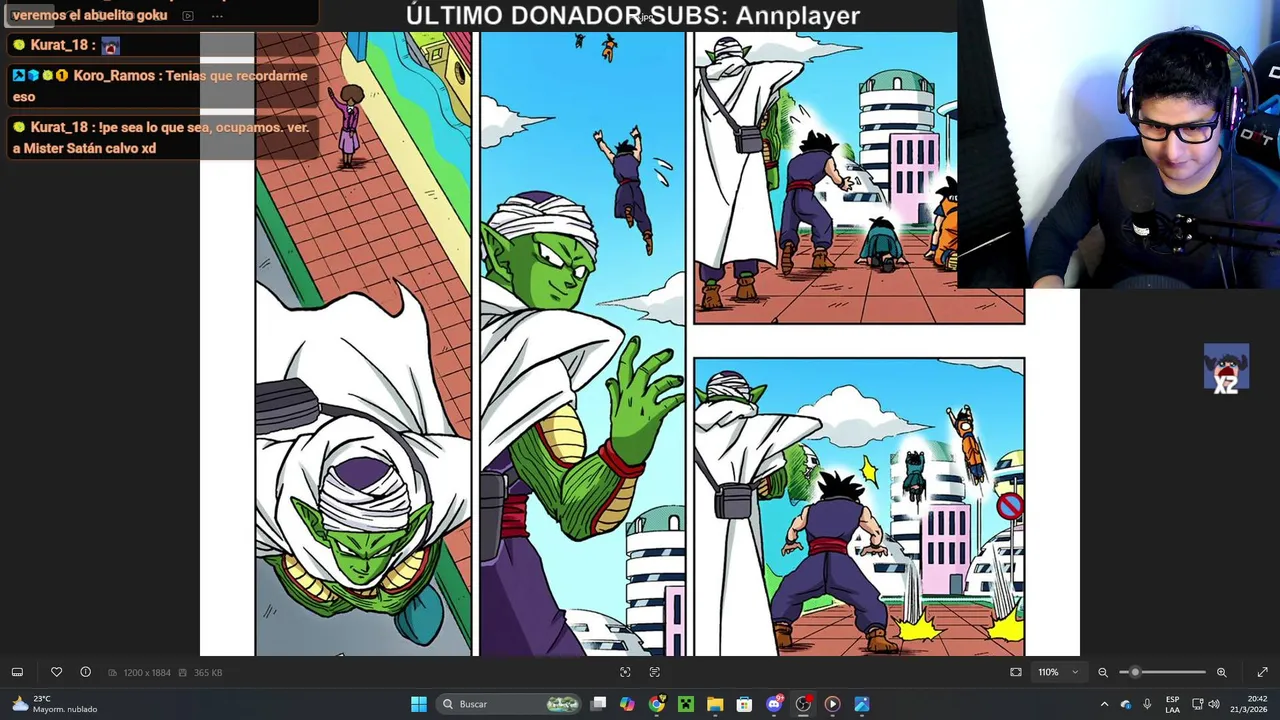
Task: Click the X2 emote overlay thumbnail
Action: (1226, 369)
